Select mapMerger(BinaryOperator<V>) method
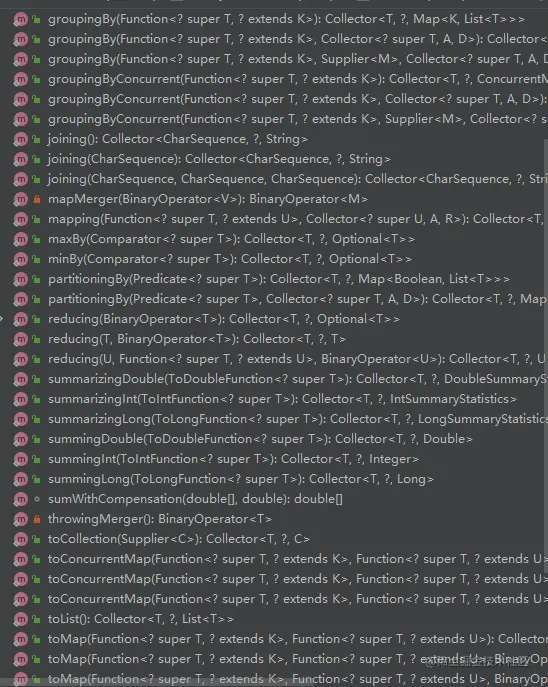This screenshot has height=687, width=548. pos(208,199)
